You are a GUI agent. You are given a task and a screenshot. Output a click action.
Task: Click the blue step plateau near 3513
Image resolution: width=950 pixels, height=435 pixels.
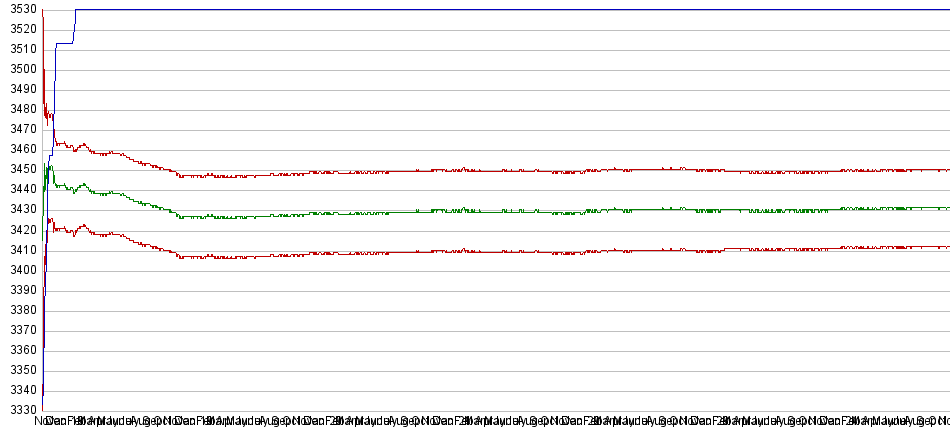coord(64,43)
